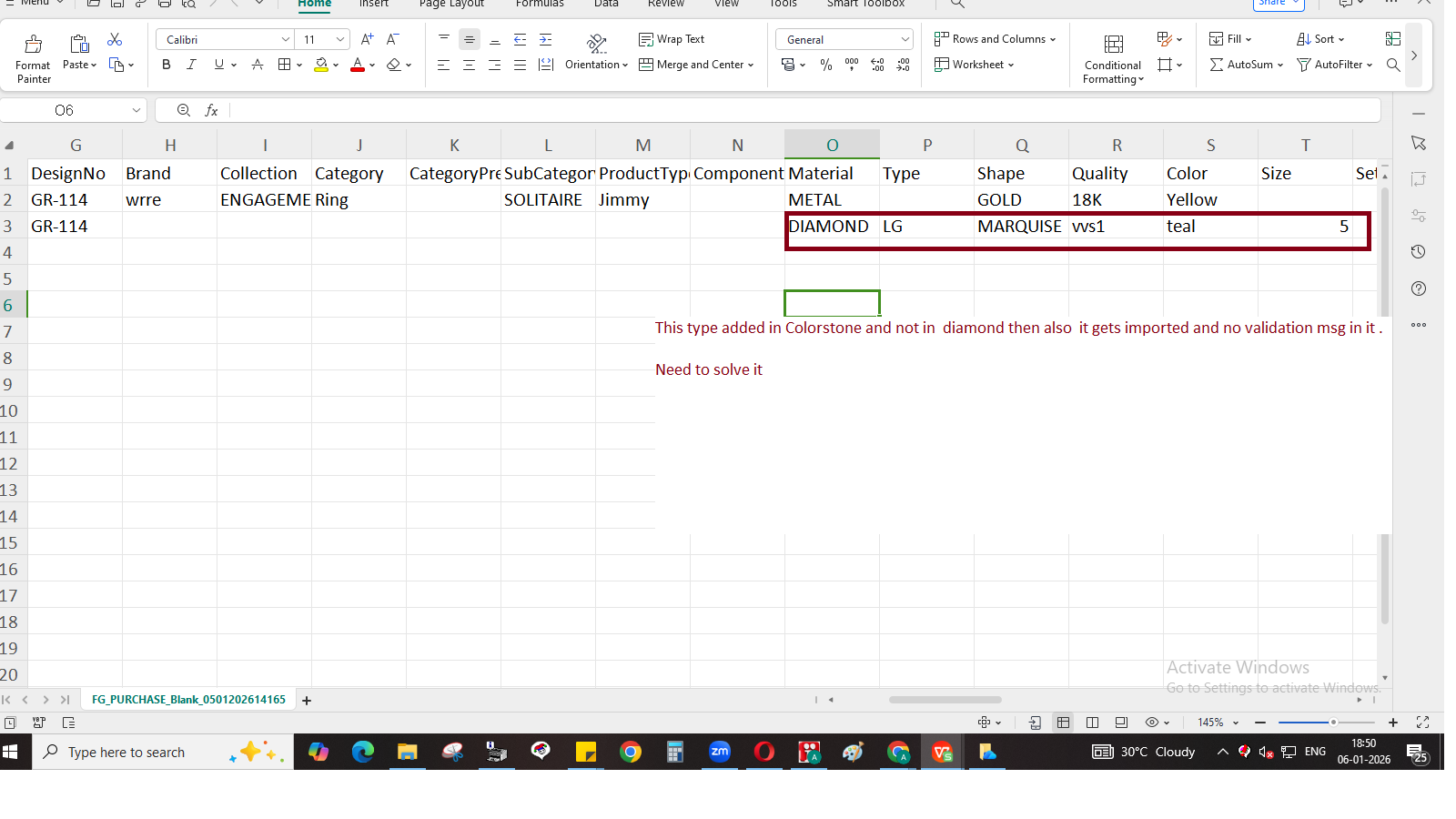Screen dimensions: 1456x819
Task: Add a new sheet with plus icon
Action: pos(307,701)
